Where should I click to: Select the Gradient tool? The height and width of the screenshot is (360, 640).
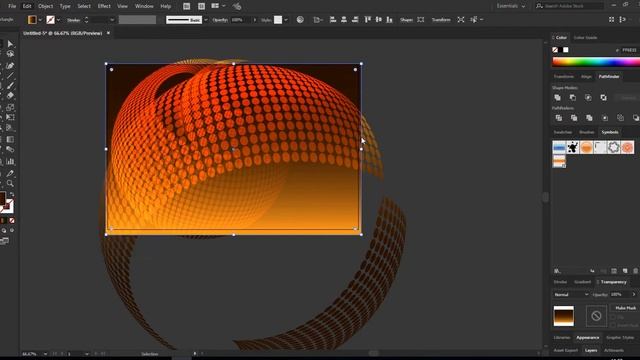click(x=10, y=139)
